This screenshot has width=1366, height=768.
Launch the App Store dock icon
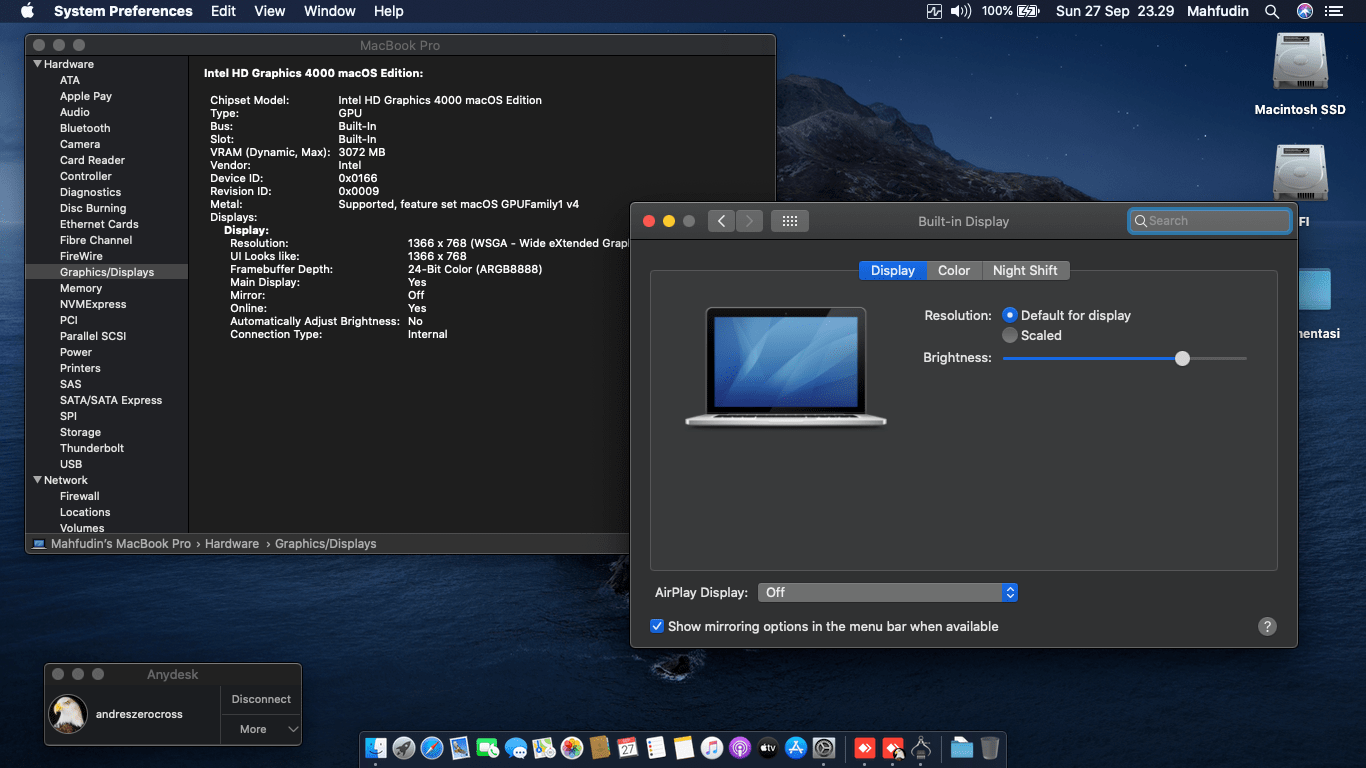[x=796, y=748]
